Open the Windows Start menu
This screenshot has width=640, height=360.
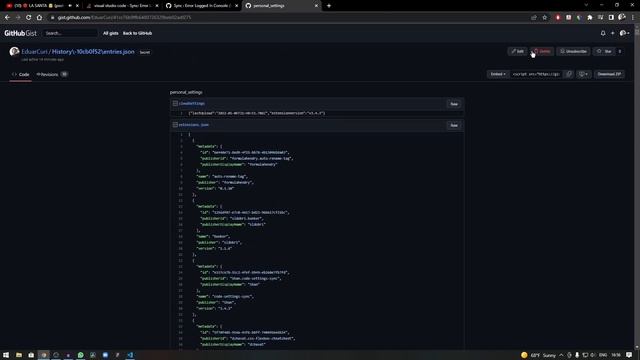pyautogui.click(x=6, y=355)
